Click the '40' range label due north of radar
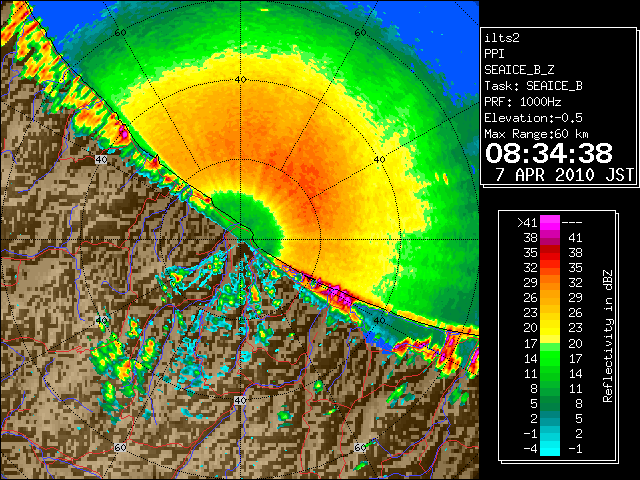640x480 pixels. (x=240, y=80)
